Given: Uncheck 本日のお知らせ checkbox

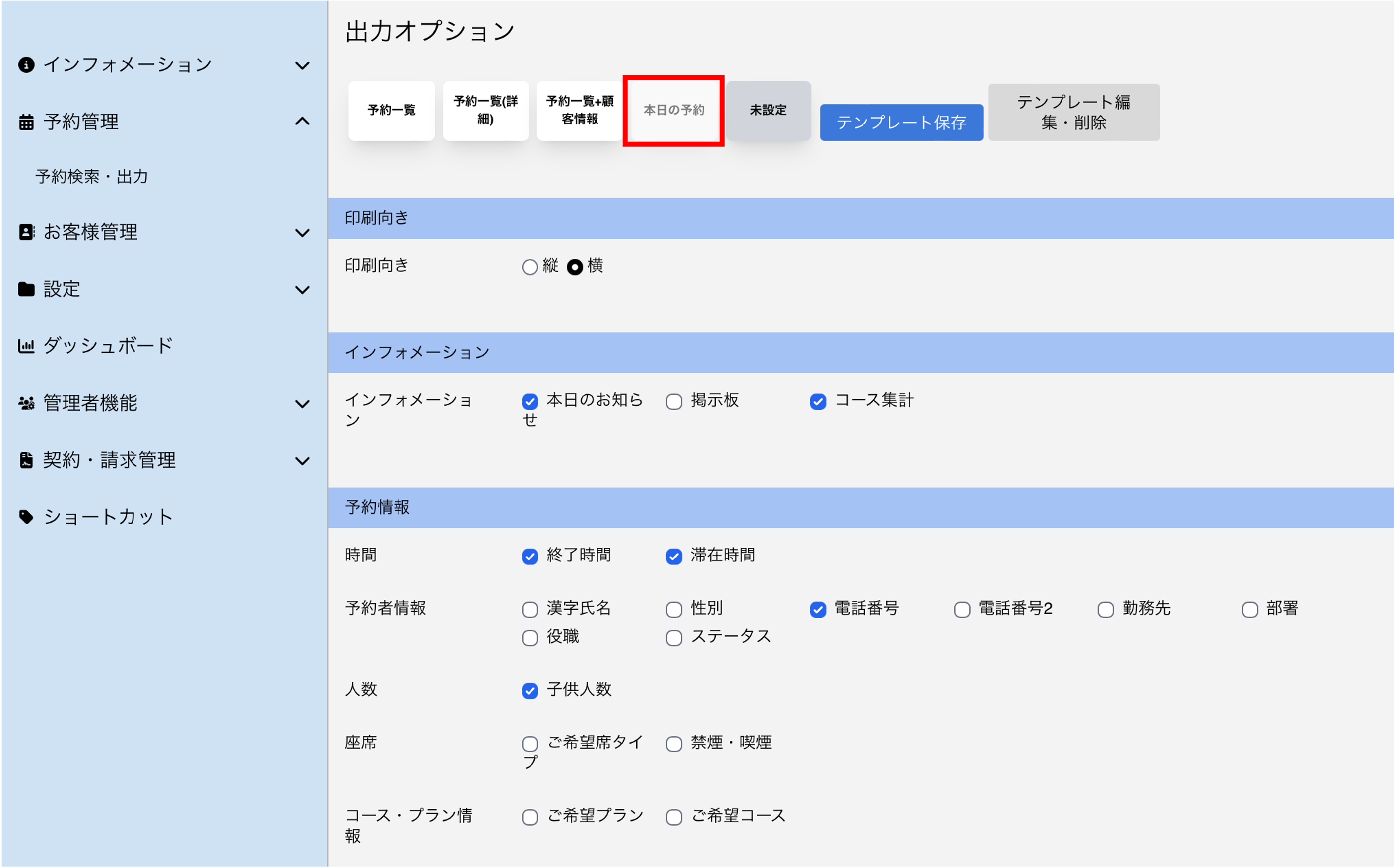Looking at the screenshot, I should [530, 401].
